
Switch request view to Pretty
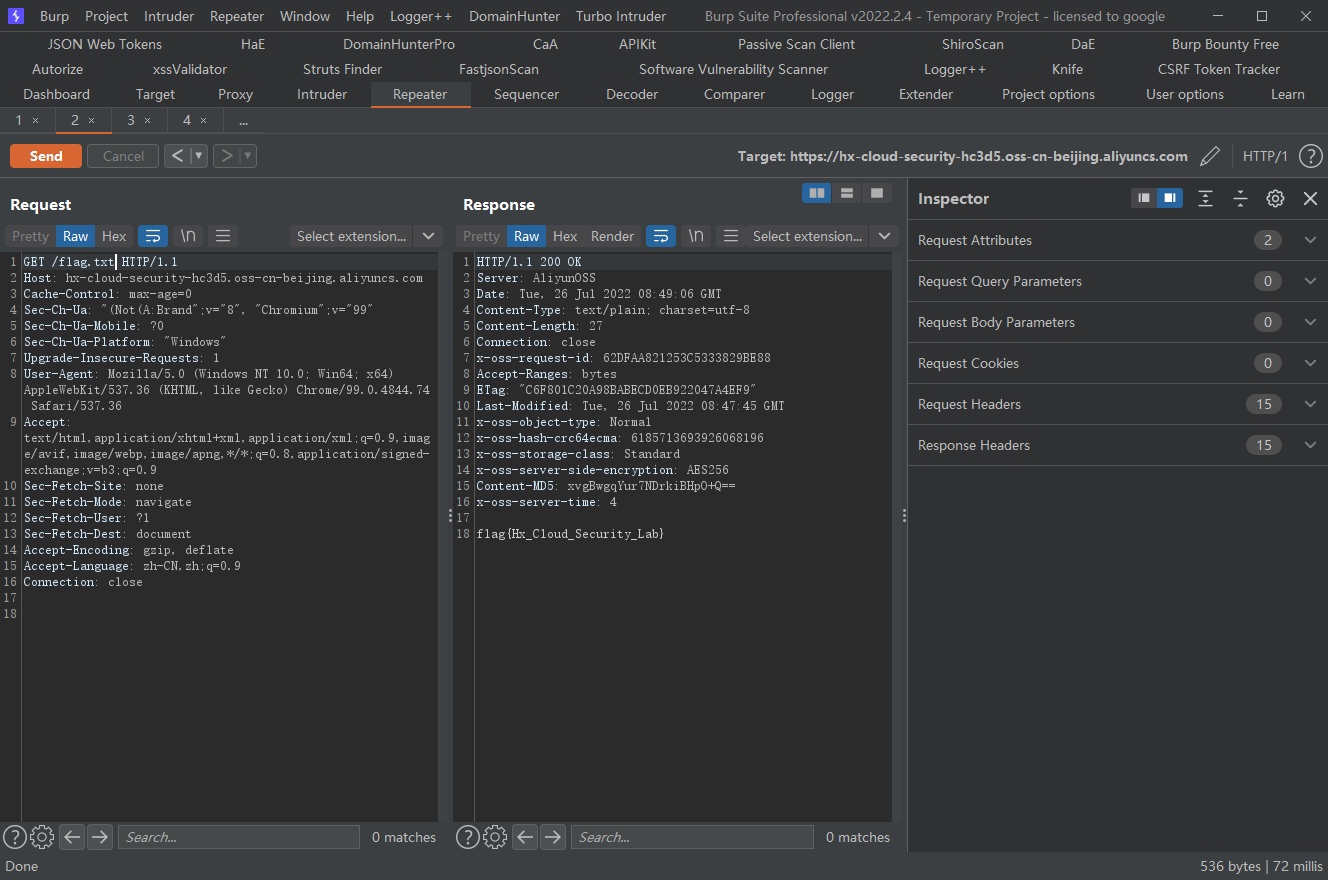click(30, 236)
